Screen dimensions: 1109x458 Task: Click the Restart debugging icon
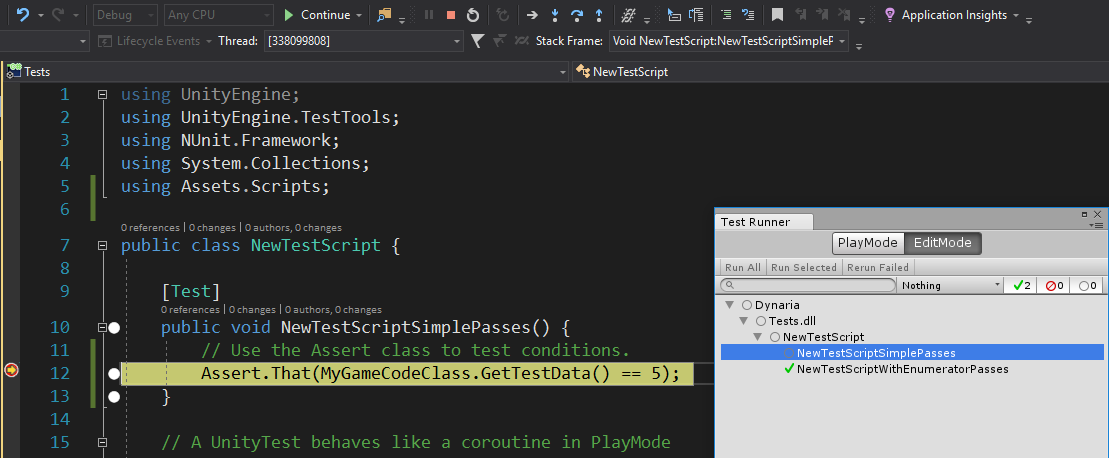[472, 15]
